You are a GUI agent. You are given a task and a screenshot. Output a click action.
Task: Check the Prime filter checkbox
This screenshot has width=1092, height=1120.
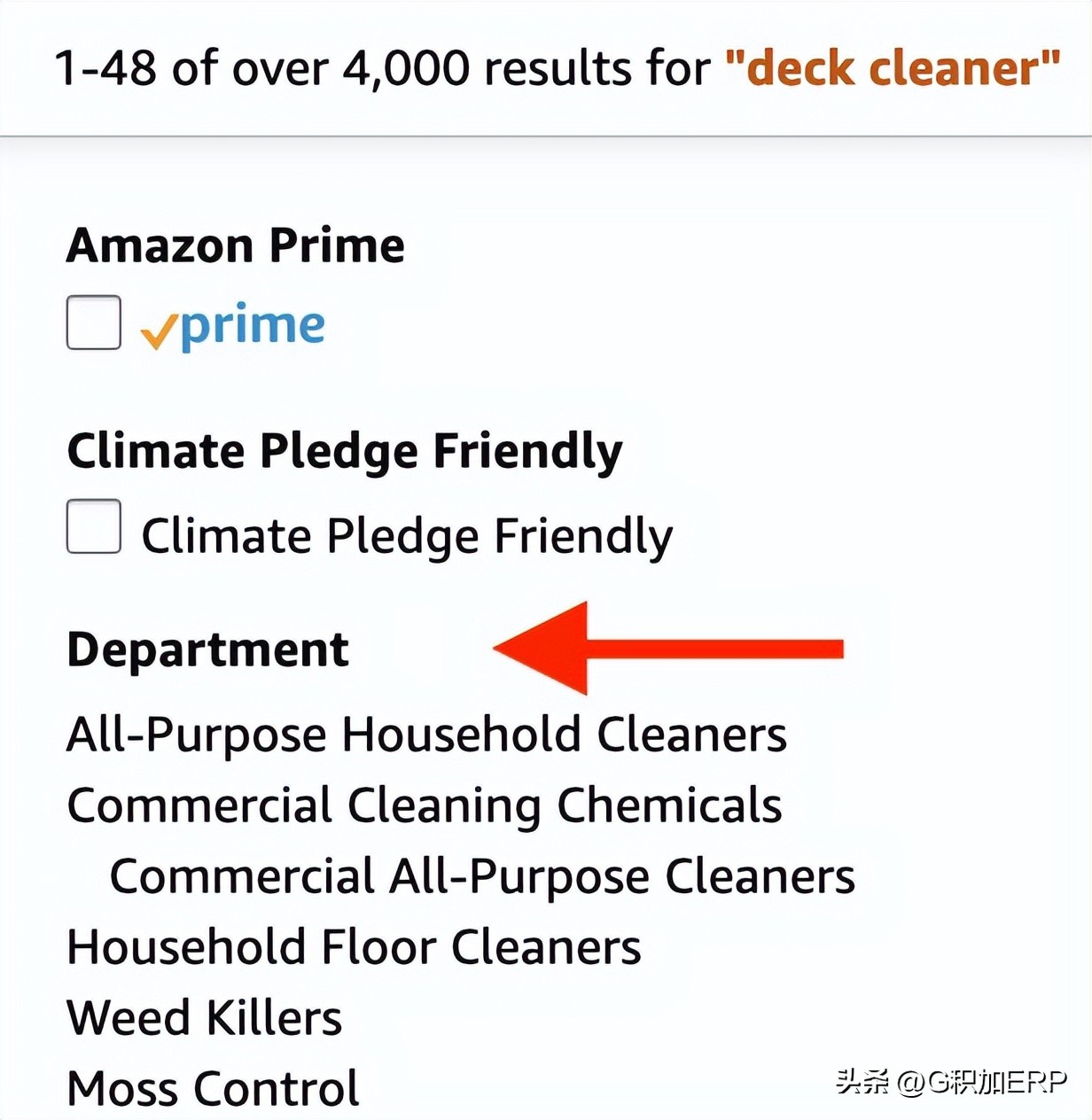point(94,323)
